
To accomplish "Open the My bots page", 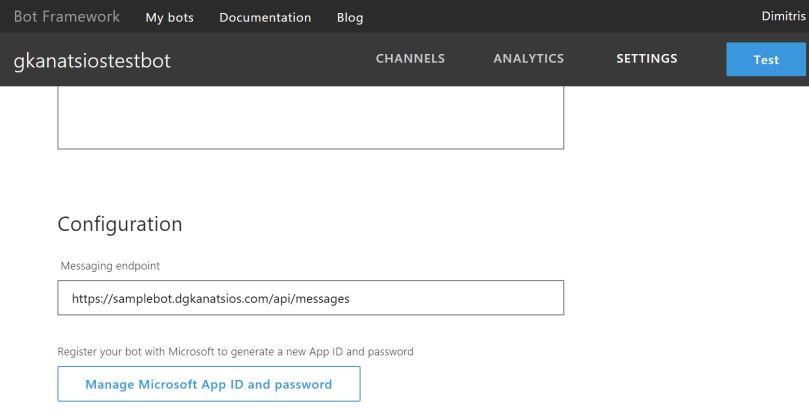I will click(169, 18).
